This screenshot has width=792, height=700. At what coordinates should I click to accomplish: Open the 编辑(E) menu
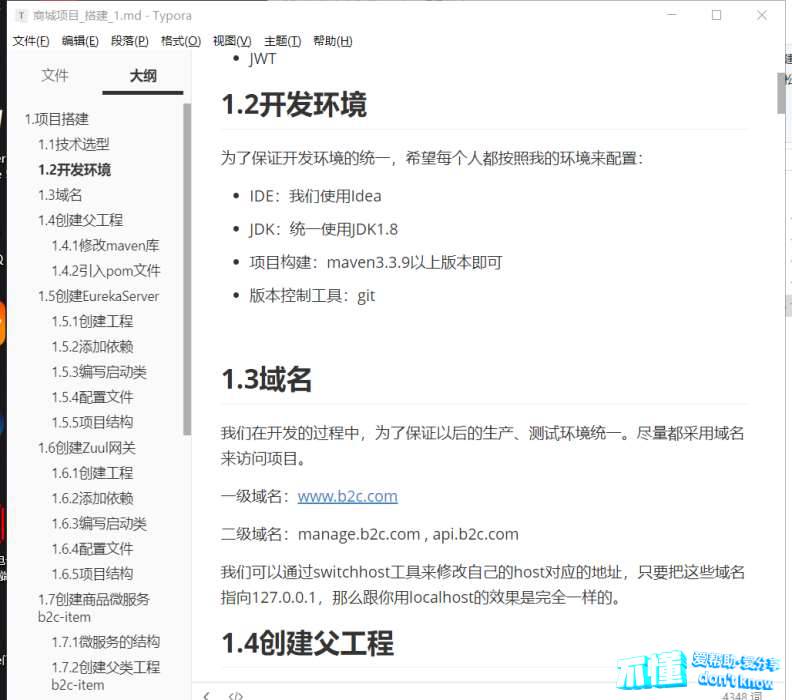tap(80, 41)
